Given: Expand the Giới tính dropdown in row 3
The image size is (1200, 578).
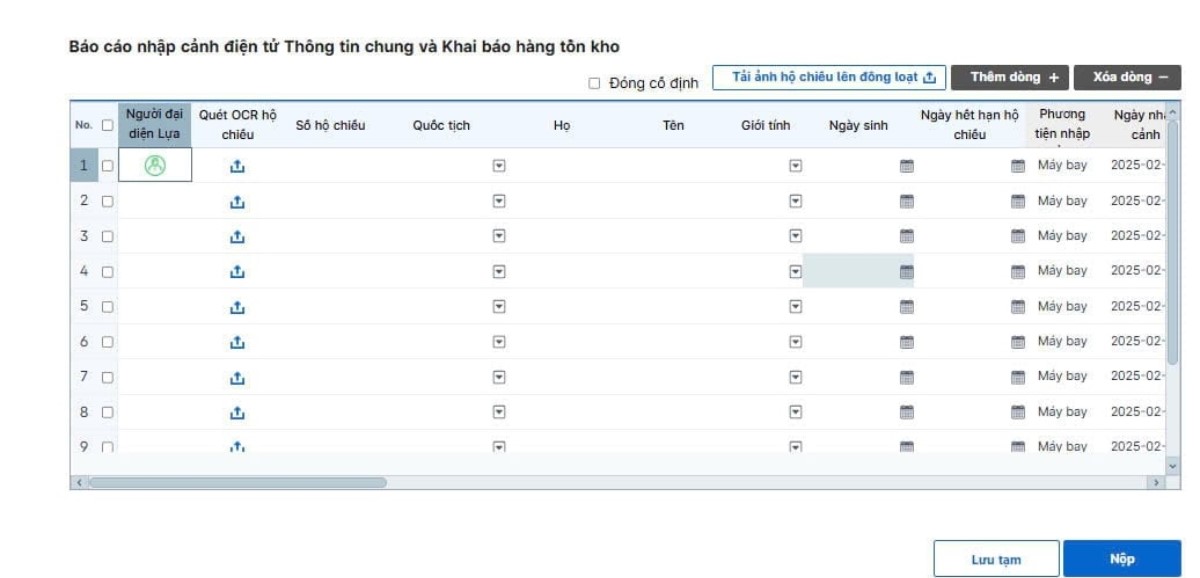Looking at the screenshot, I should pos(796,236).
